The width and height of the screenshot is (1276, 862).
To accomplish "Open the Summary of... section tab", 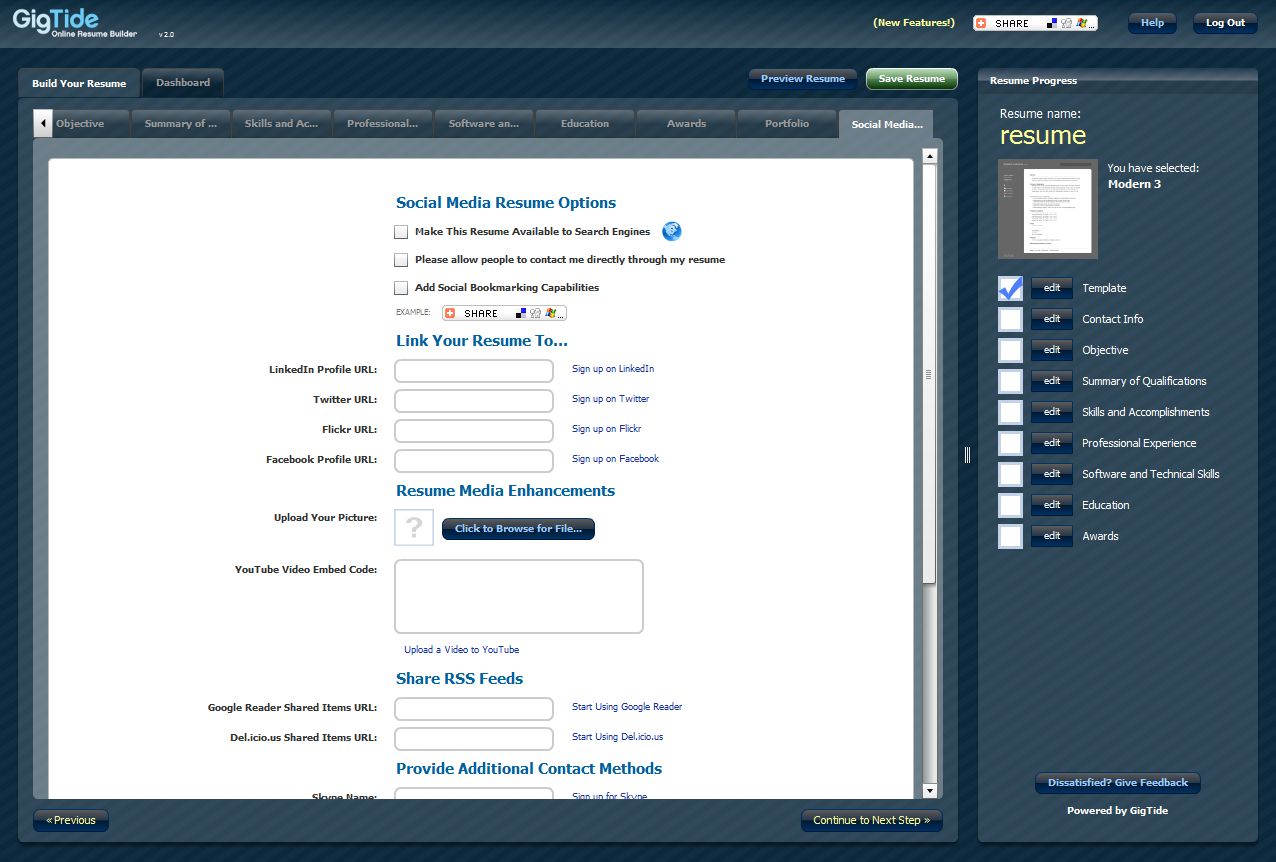I will coord(181,124).
